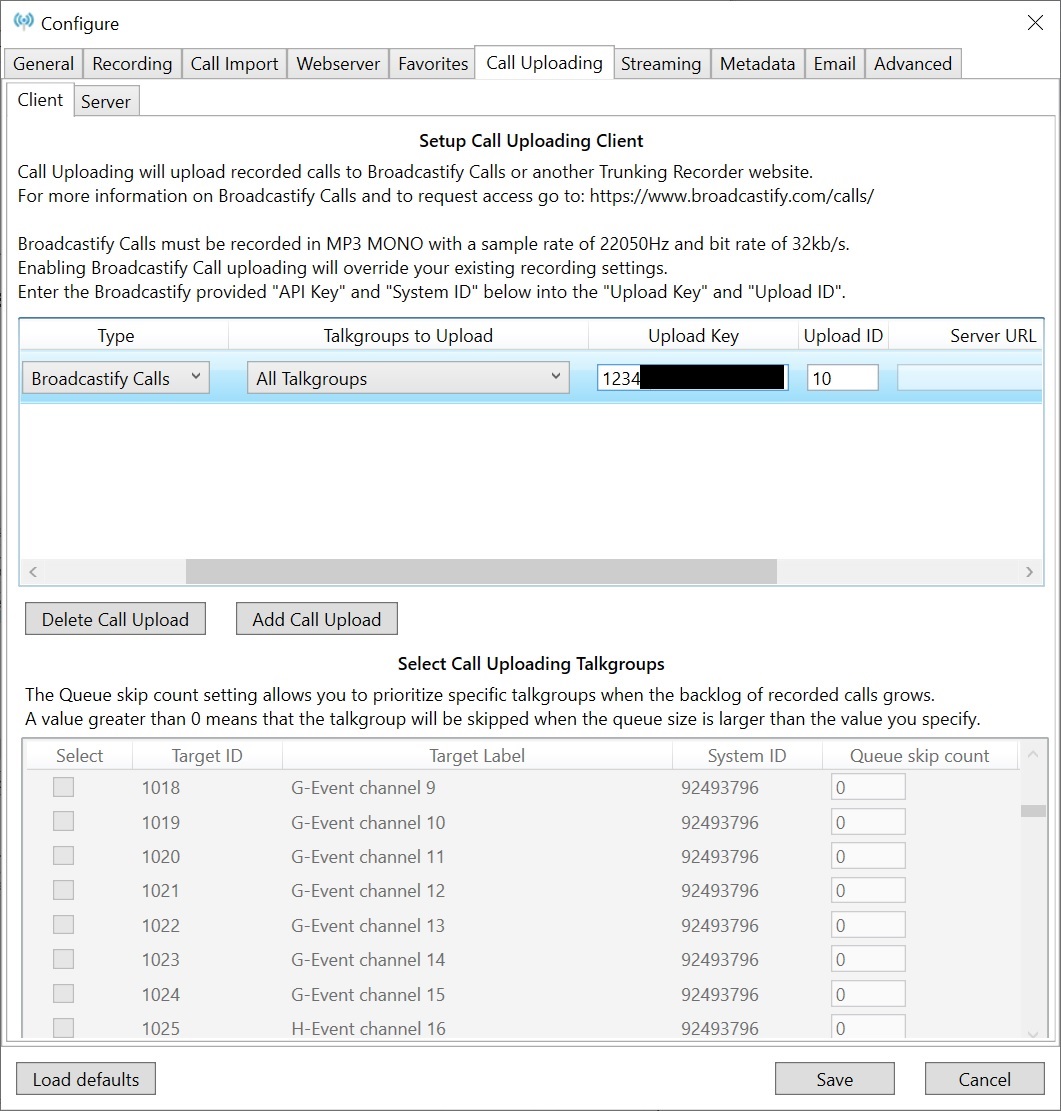
Task: Click Queue skip count field for 1020
Action: (868, 856)
